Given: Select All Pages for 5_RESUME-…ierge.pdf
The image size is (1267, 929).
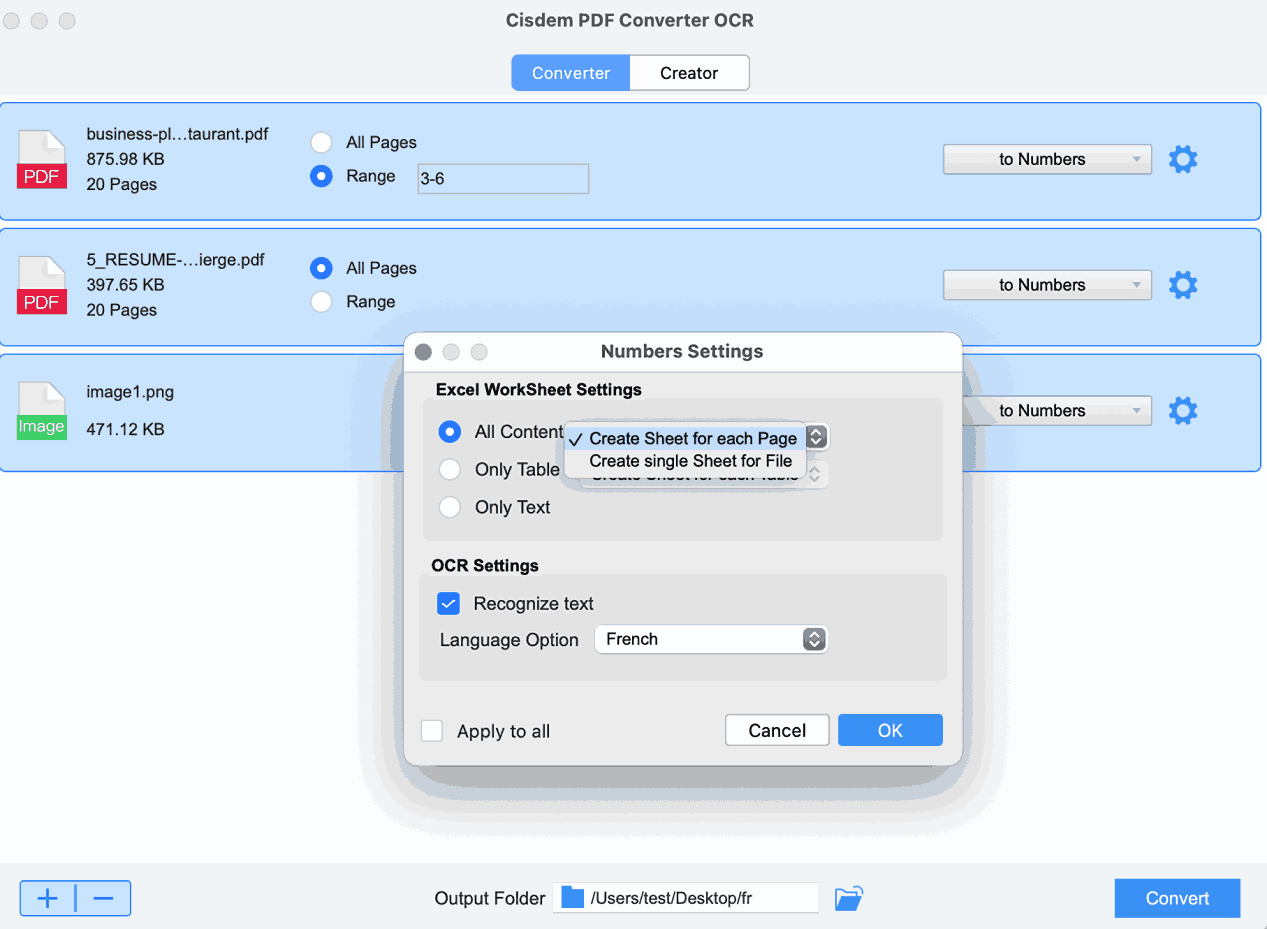Looking at the screenshot, I should tap(321, 268).
